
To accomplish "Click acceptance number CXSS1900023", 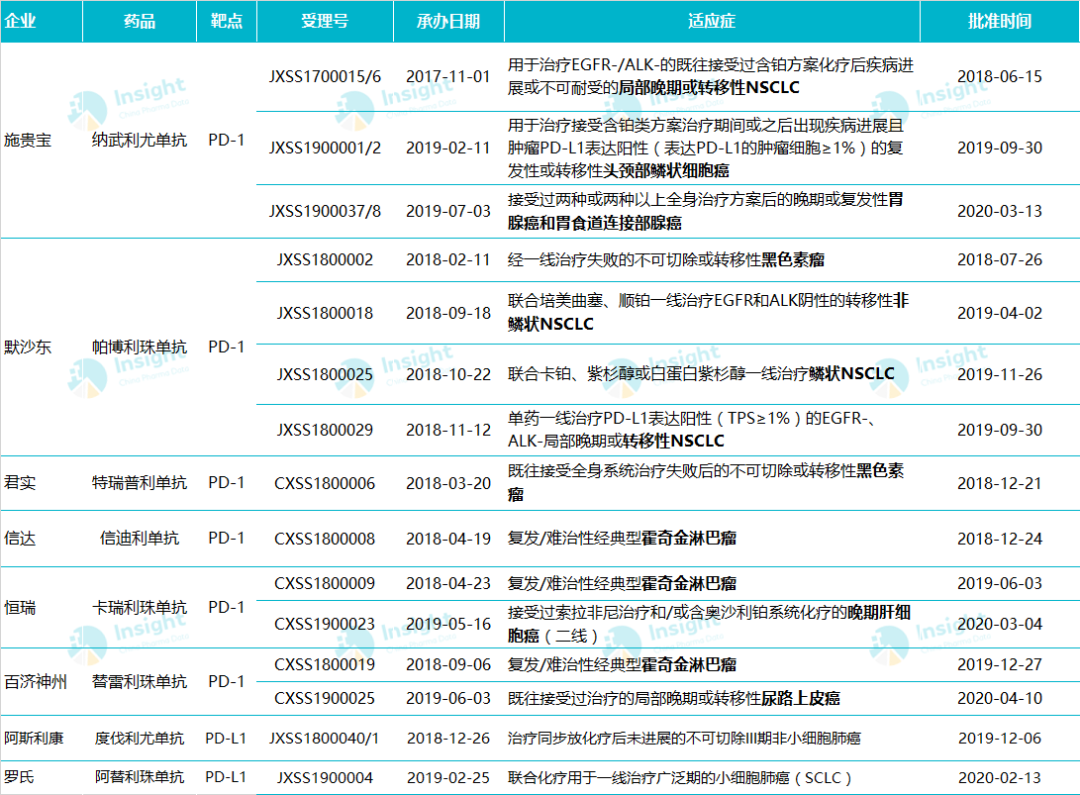I will click(x=324, y=624).
